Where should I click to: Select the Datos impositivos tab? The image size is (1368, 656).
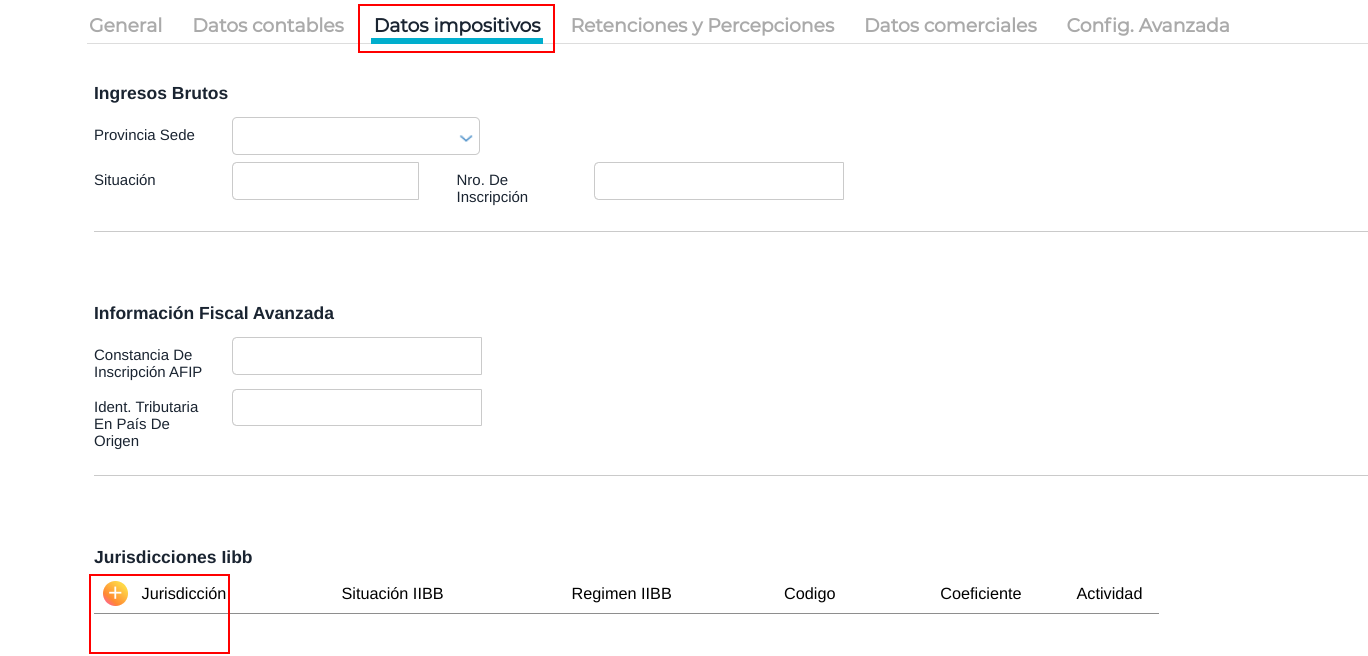[x=457, y=25]
